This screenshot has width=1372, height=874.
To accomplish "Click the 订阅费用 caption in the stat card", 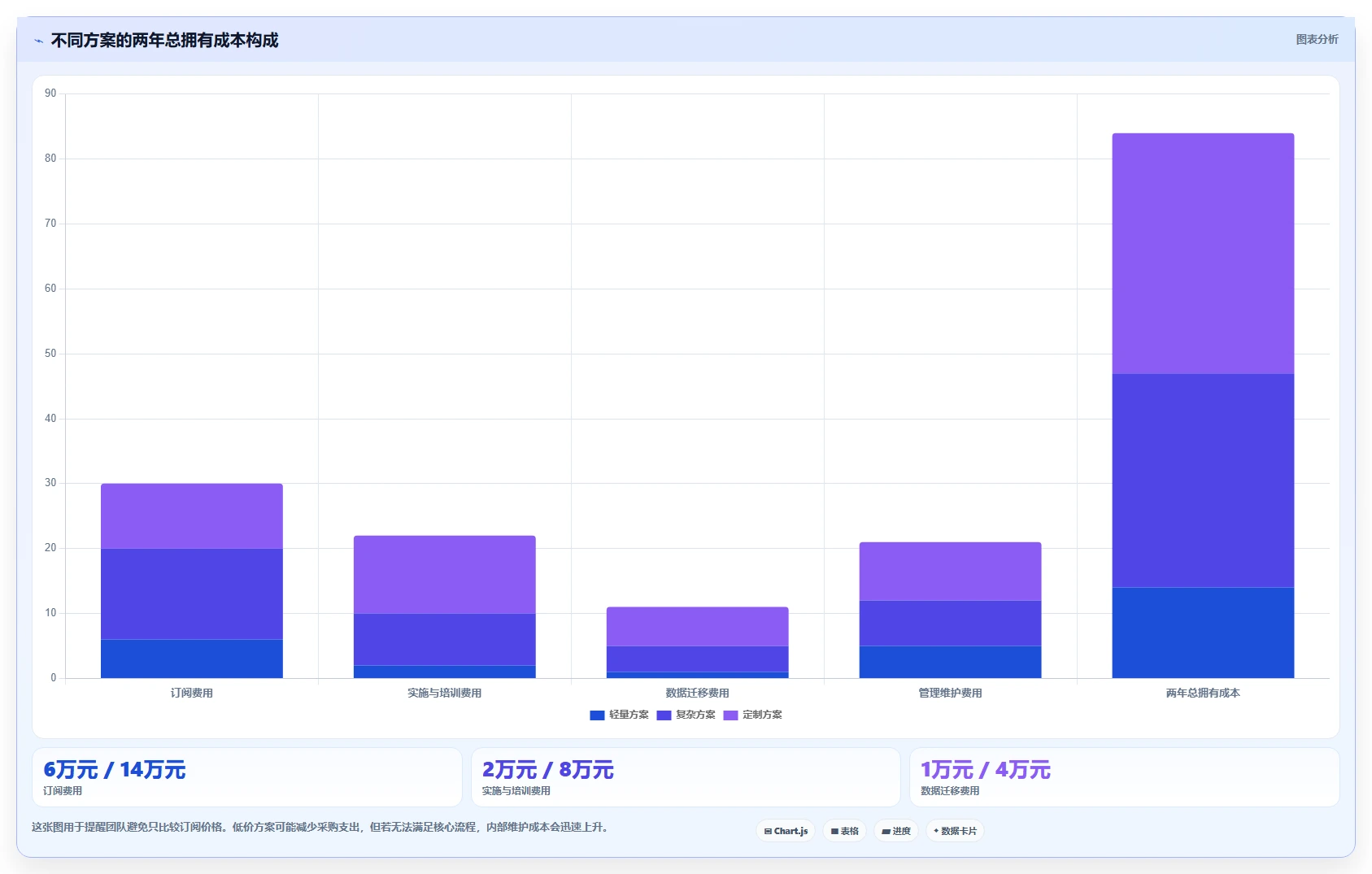I will click(x=63, y=790).
